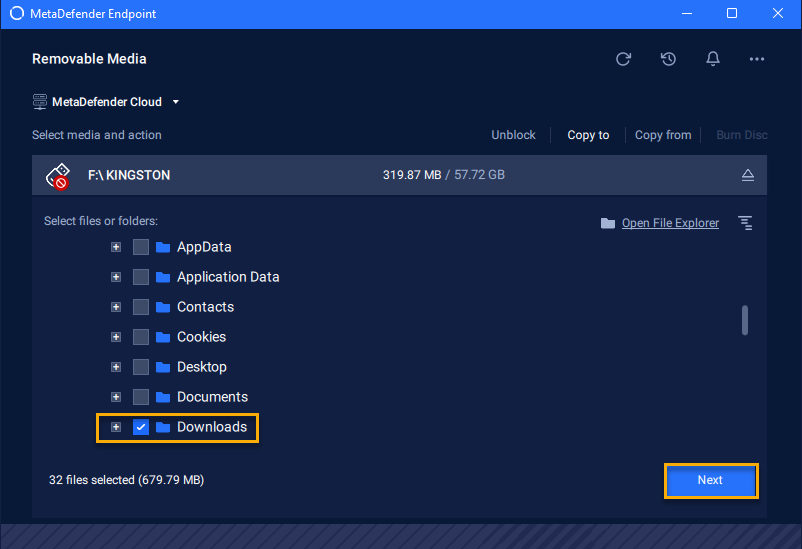Check the AppData checkbox
802x549 pixels.
[x=141, y=247]
